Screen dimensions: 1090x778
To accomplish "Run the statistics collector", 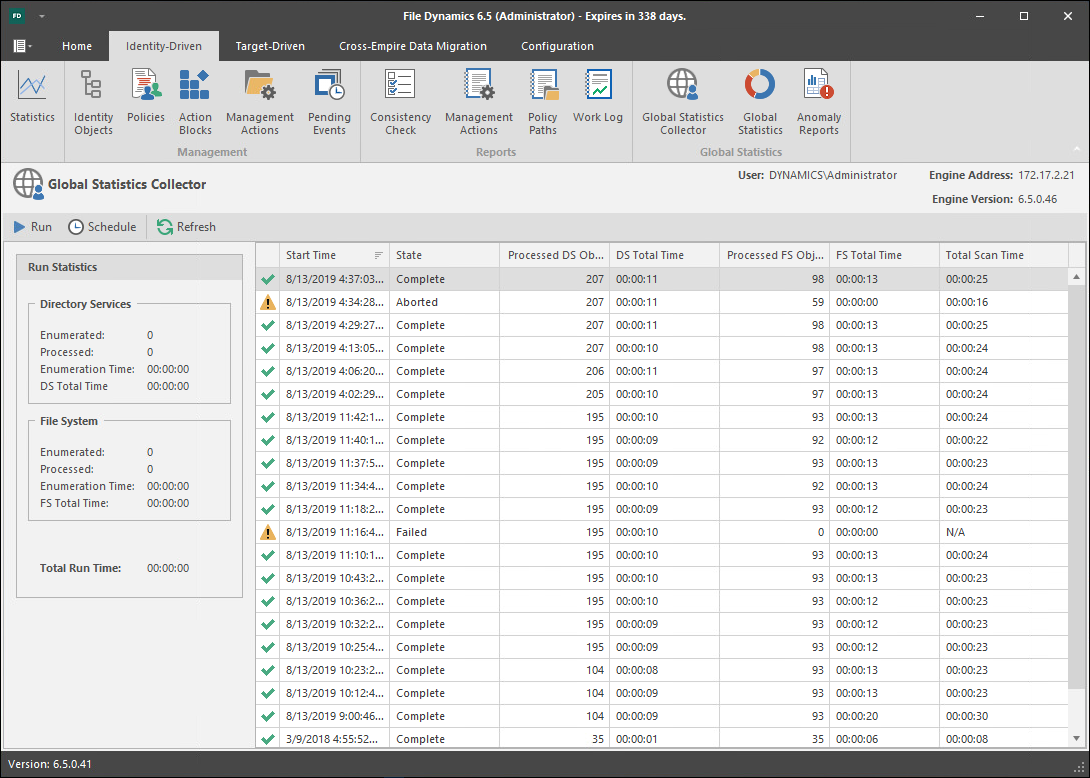I will pos(32,227).
